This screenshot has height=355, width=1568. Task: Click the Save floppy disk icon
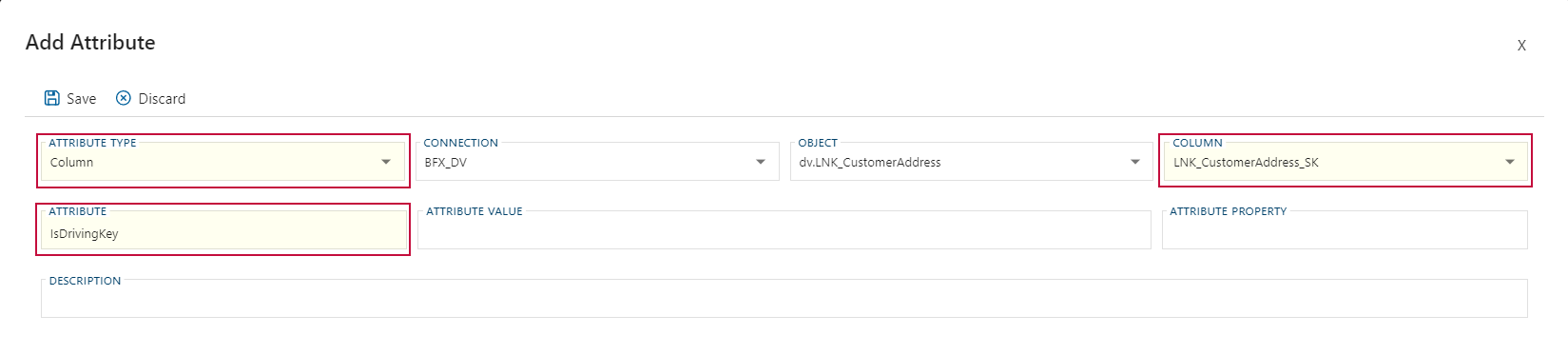click(52, 98)
